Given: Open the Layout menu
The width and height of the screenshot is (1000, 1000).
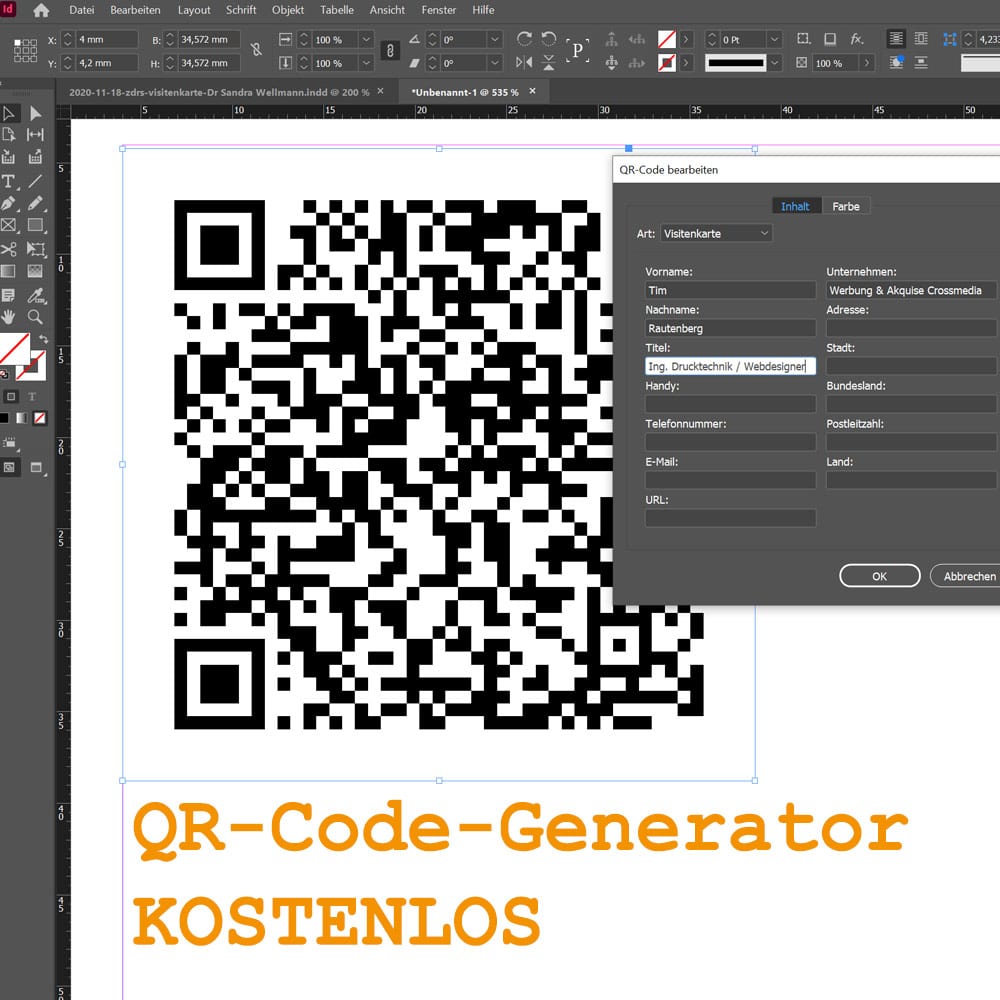Looking at the screenshot, I should (x=194, y=10).
